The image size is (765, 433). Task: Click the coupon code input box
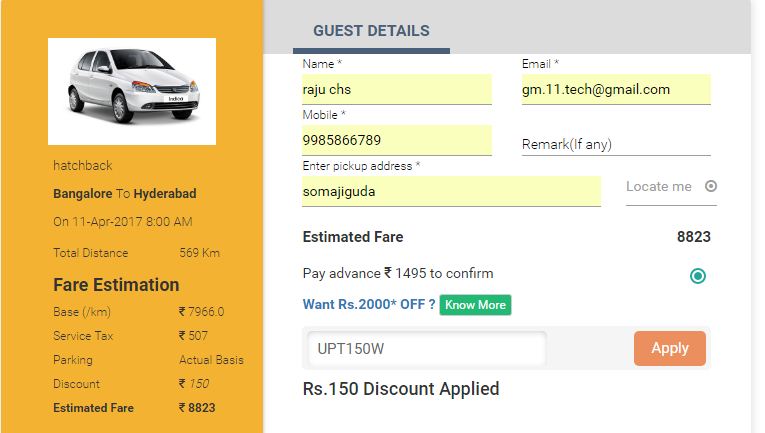(427, 348)
